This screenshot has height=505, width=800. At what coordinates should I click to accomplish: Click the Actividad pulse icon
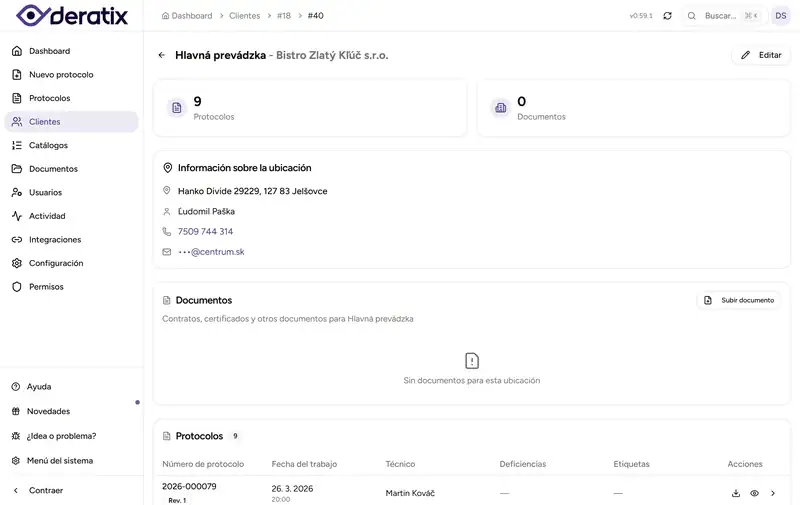tap(17, 216)
